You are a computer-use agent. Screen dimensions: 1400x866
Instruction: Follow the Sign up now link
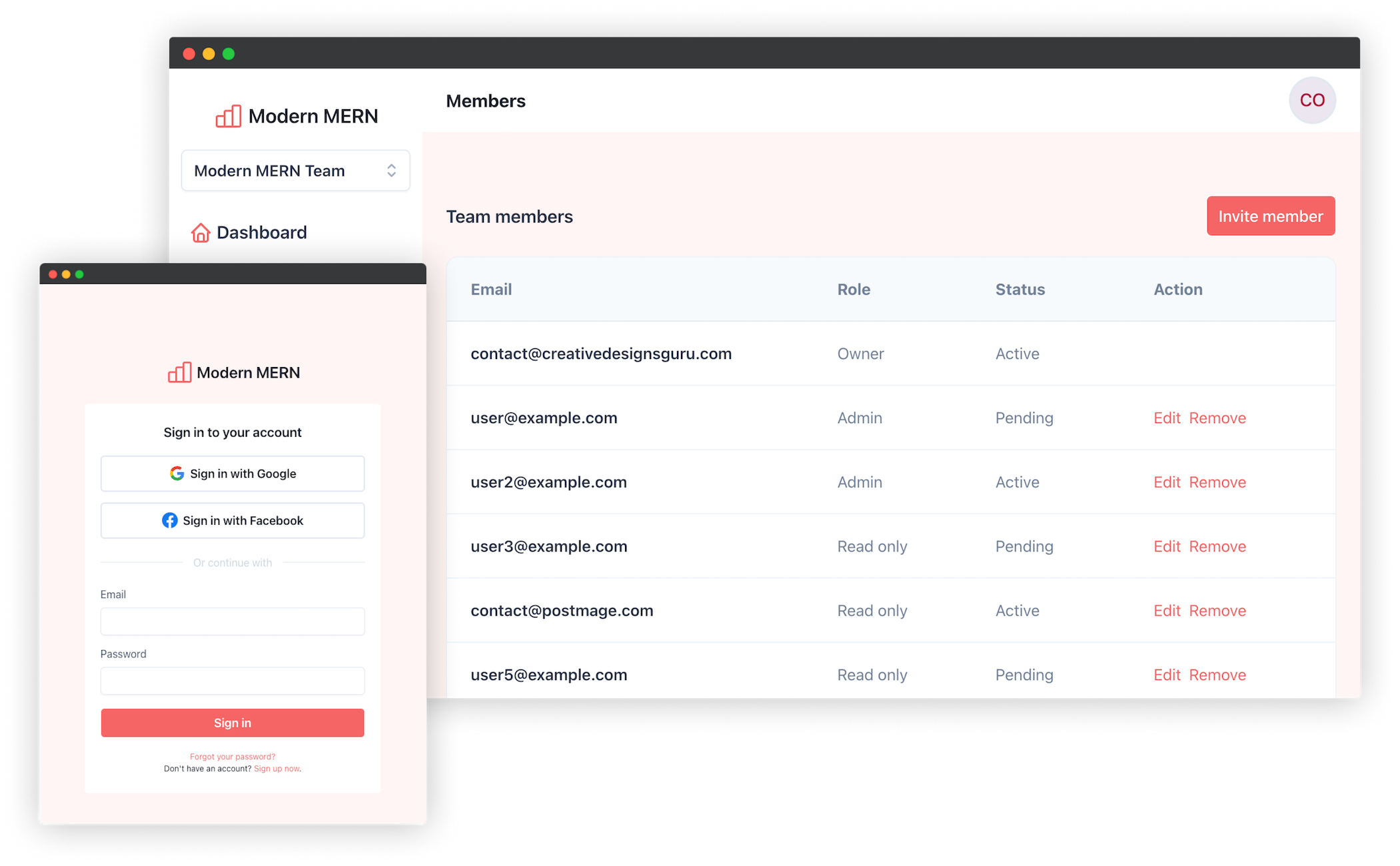pos(276,768)
